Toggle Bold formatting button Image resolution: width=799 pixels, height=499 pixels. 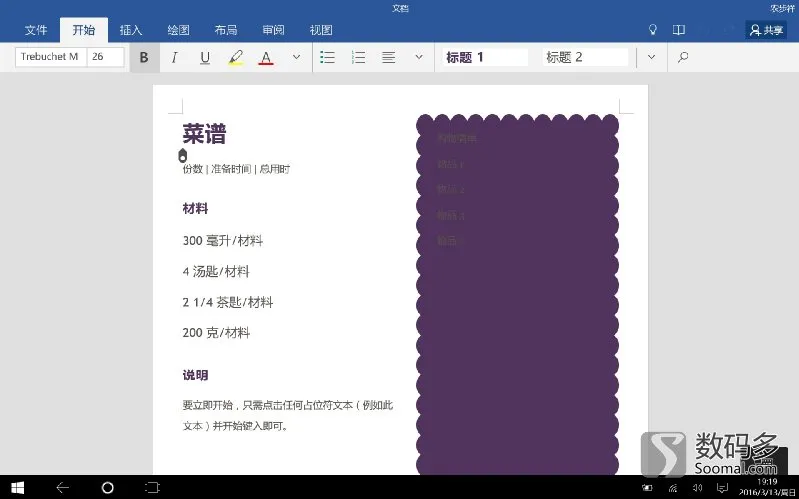tap(144, 57)
